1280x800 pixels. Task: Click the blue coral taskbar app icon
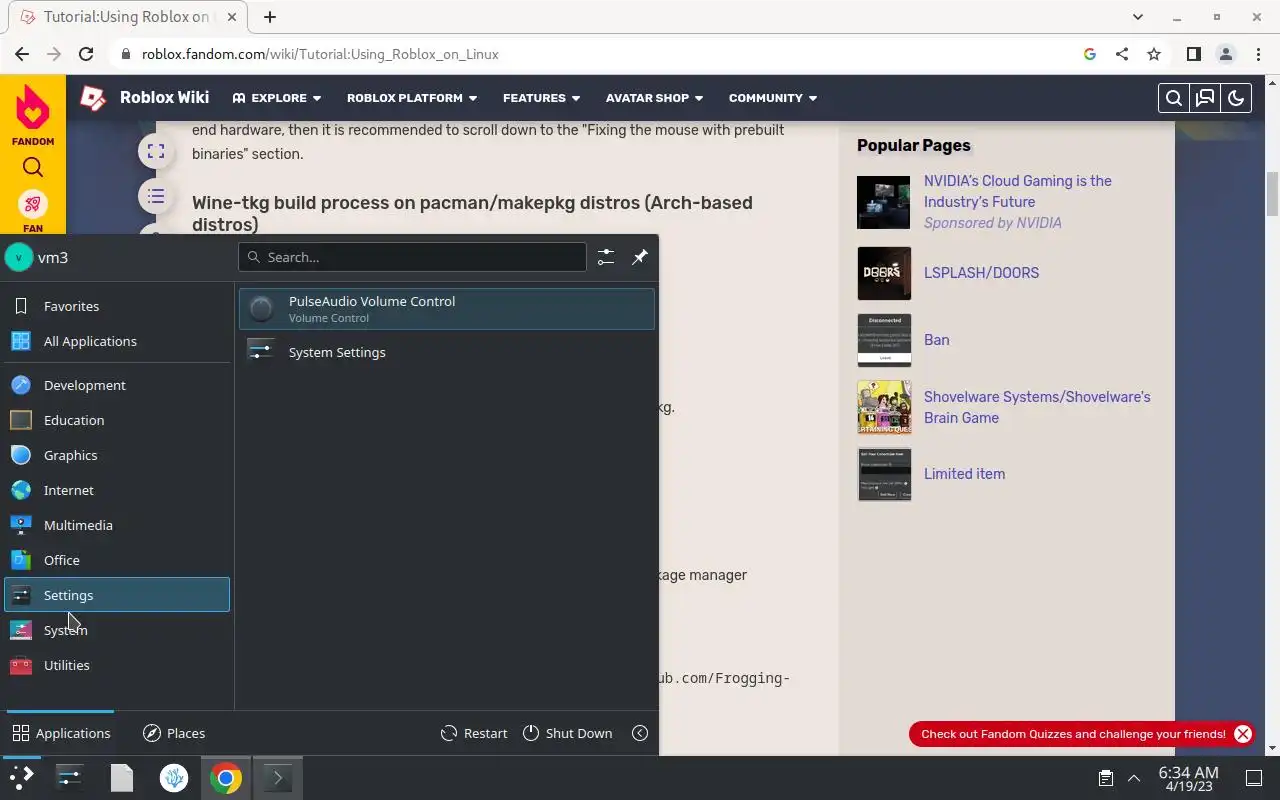(x=174, y=778)
